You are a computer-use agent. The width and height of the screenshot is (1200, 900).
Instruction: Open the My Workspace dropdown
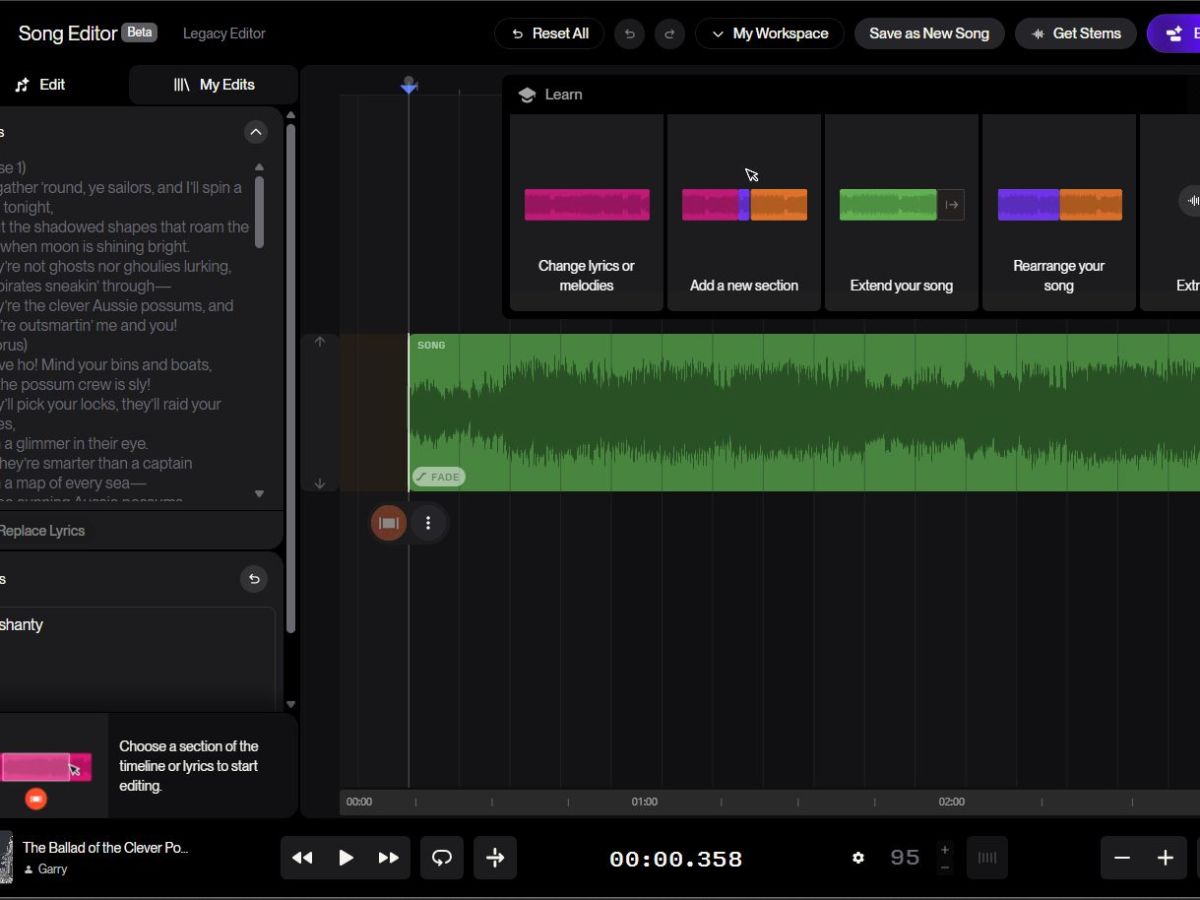pos(770,33)
